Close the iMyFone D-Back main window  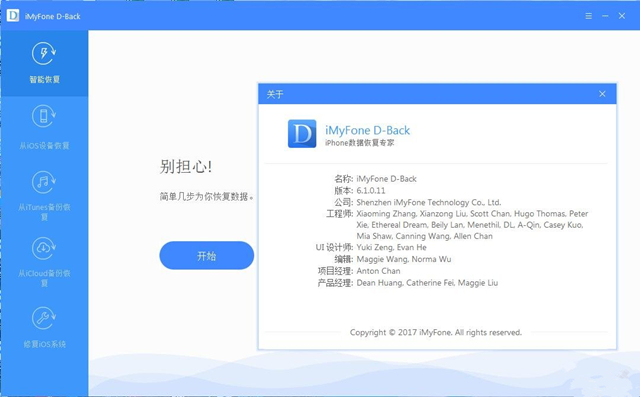tap(622, 16)
